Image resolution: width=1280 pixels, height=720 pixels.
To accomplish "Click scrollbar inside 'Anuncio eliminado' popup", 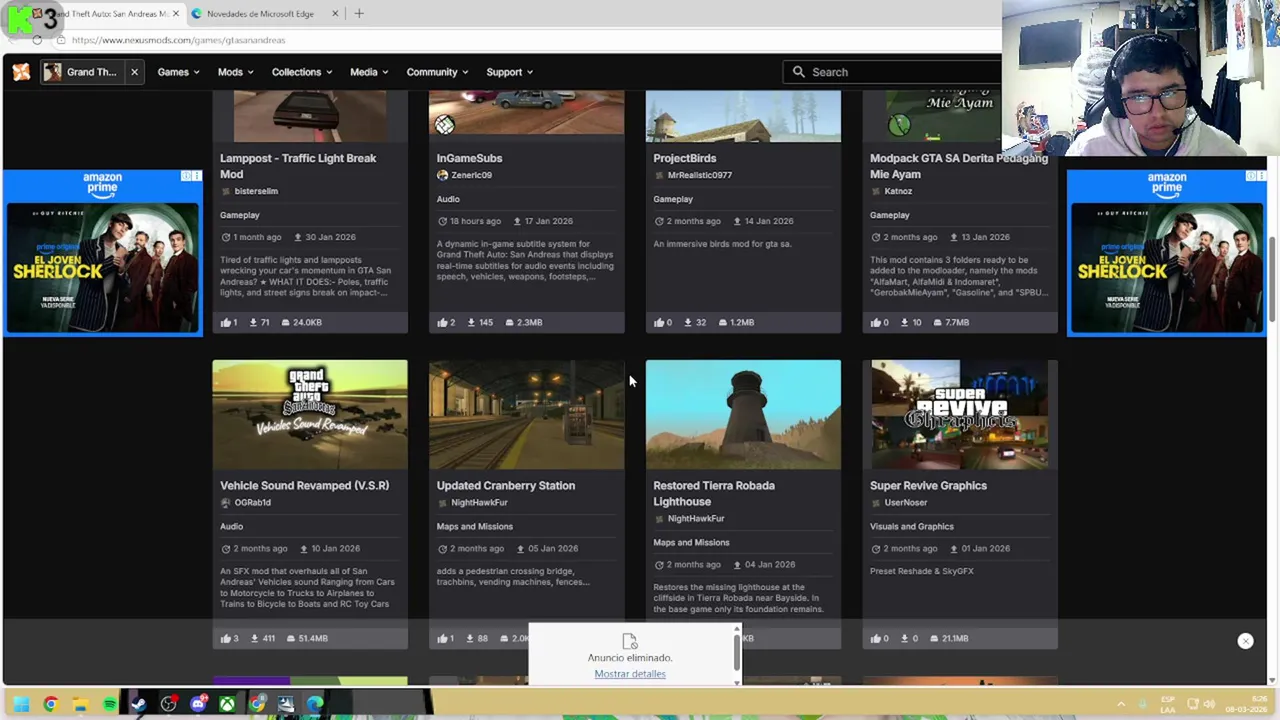I will [738, 655].
